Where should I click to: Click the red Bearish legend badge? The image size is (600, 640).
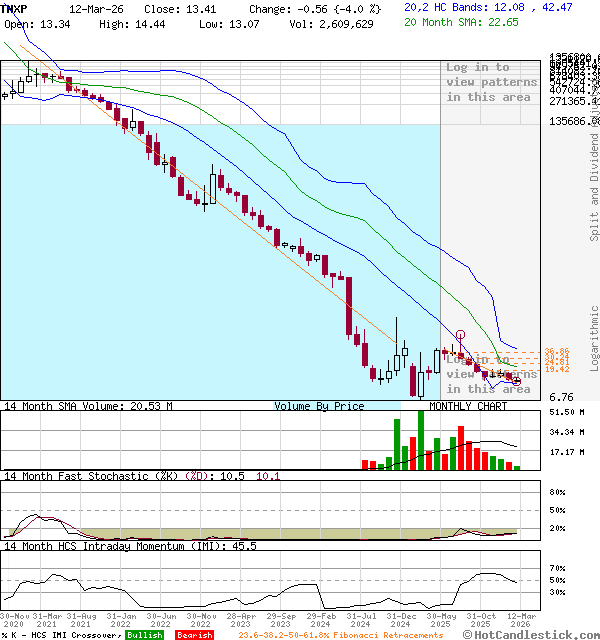pos(192,634)
